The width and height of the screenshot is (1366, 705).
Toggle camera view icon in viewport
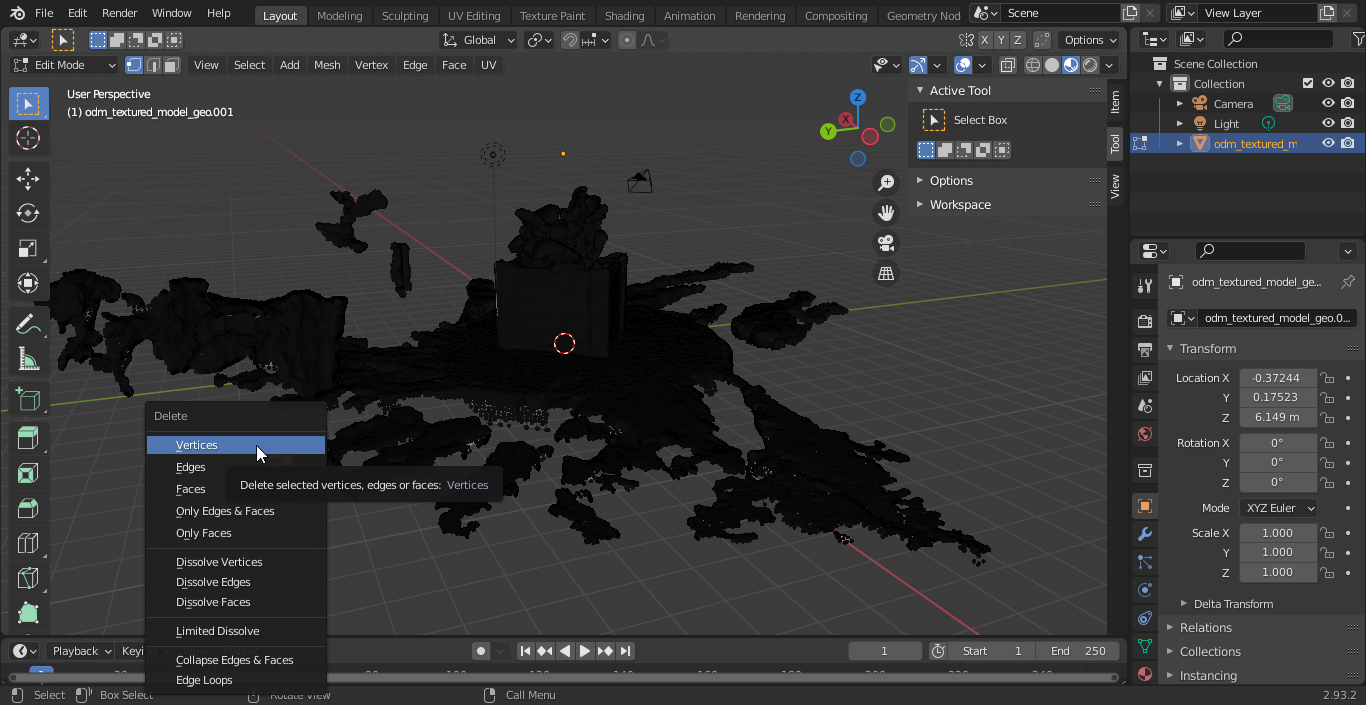tap(886, 243)
